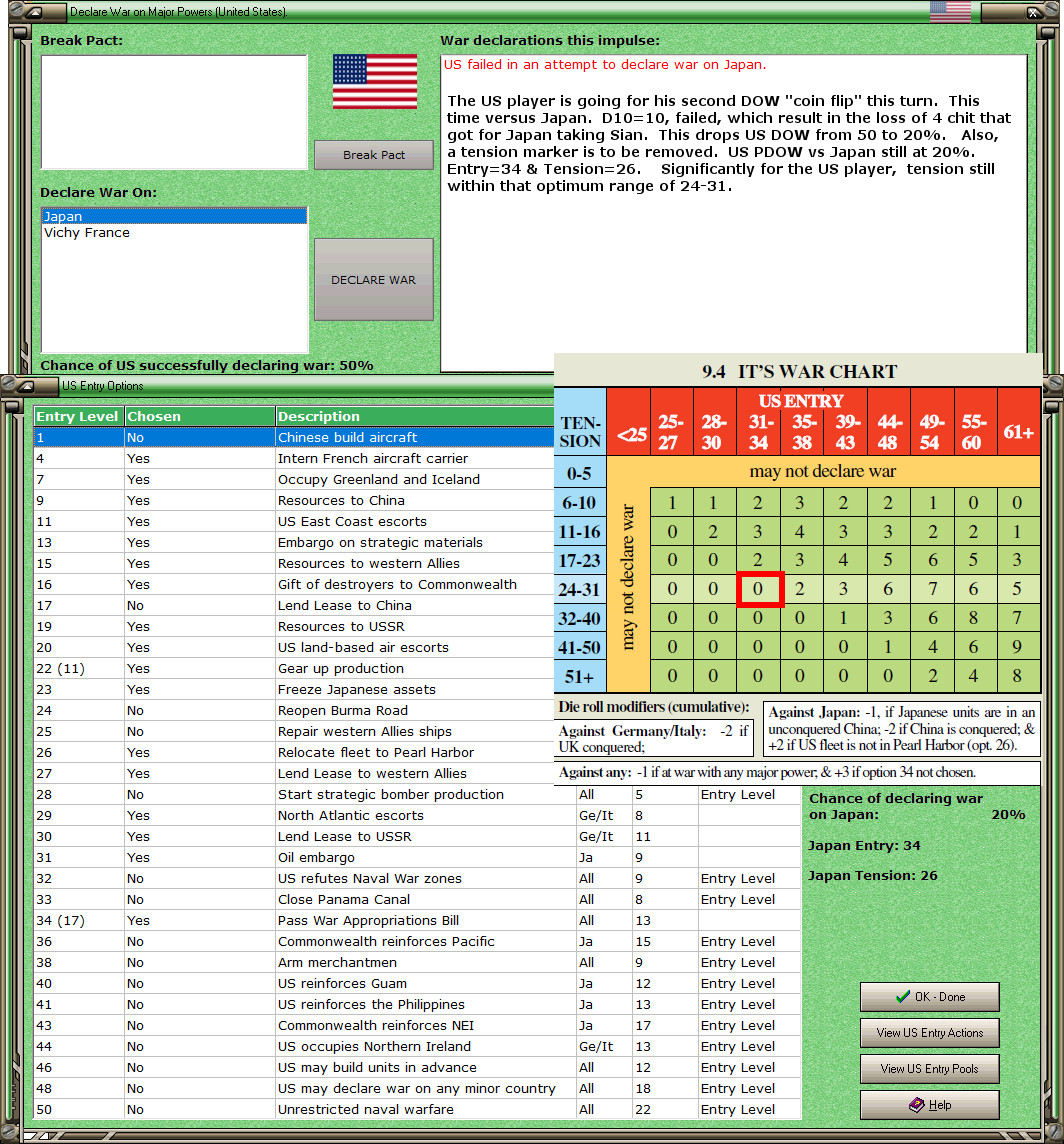Click the Chosen column header
The image size is (1064, 1144).
(x=200, y=416)
